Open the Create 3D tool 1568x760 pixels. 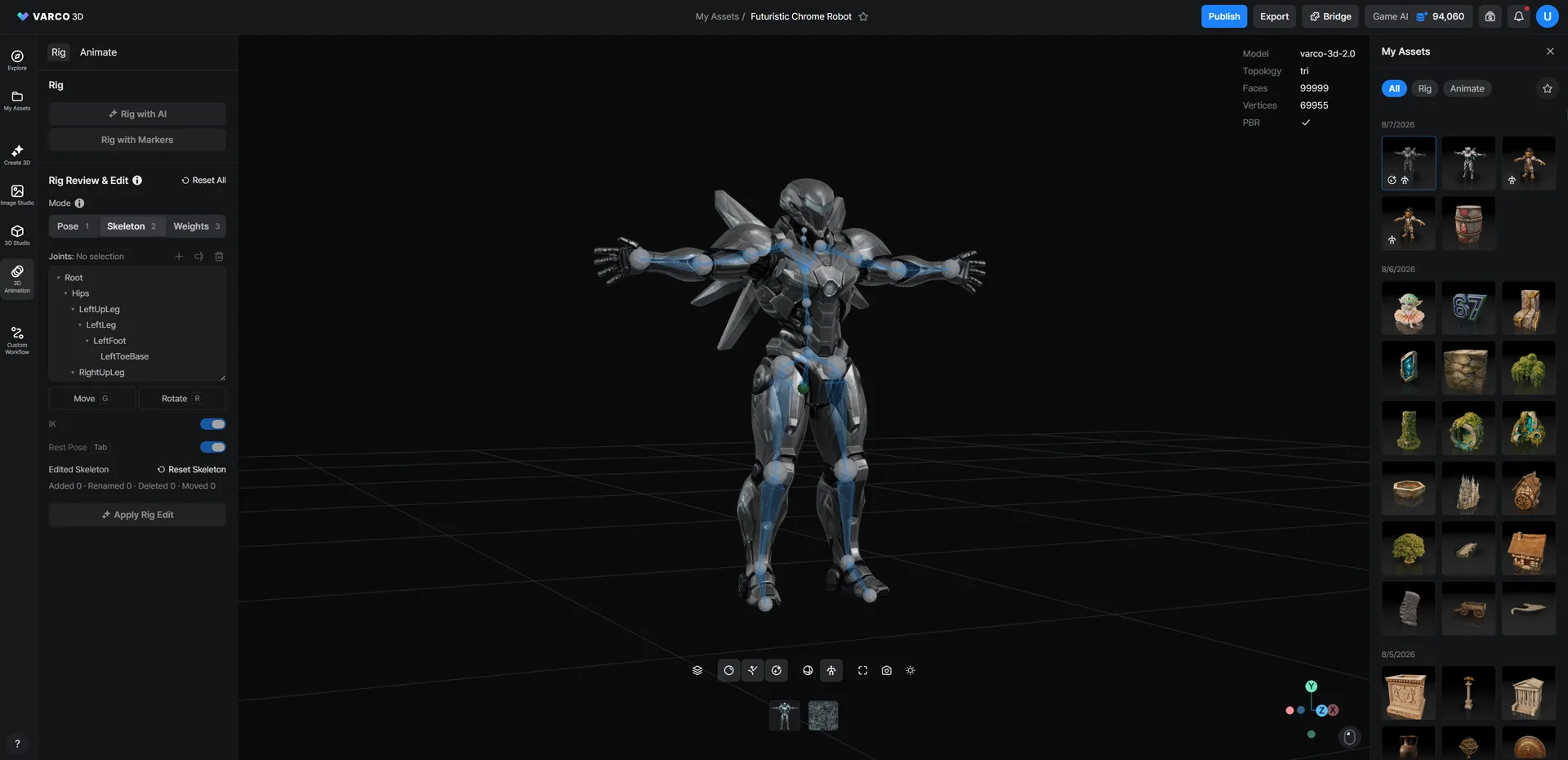tap(17, 154)
